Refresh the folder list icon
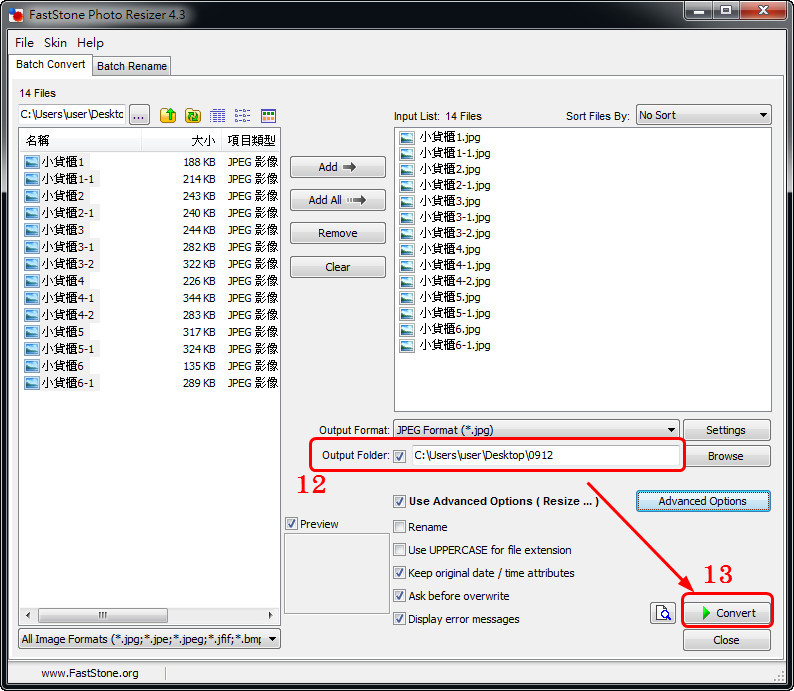 click(x=193, y=115)
